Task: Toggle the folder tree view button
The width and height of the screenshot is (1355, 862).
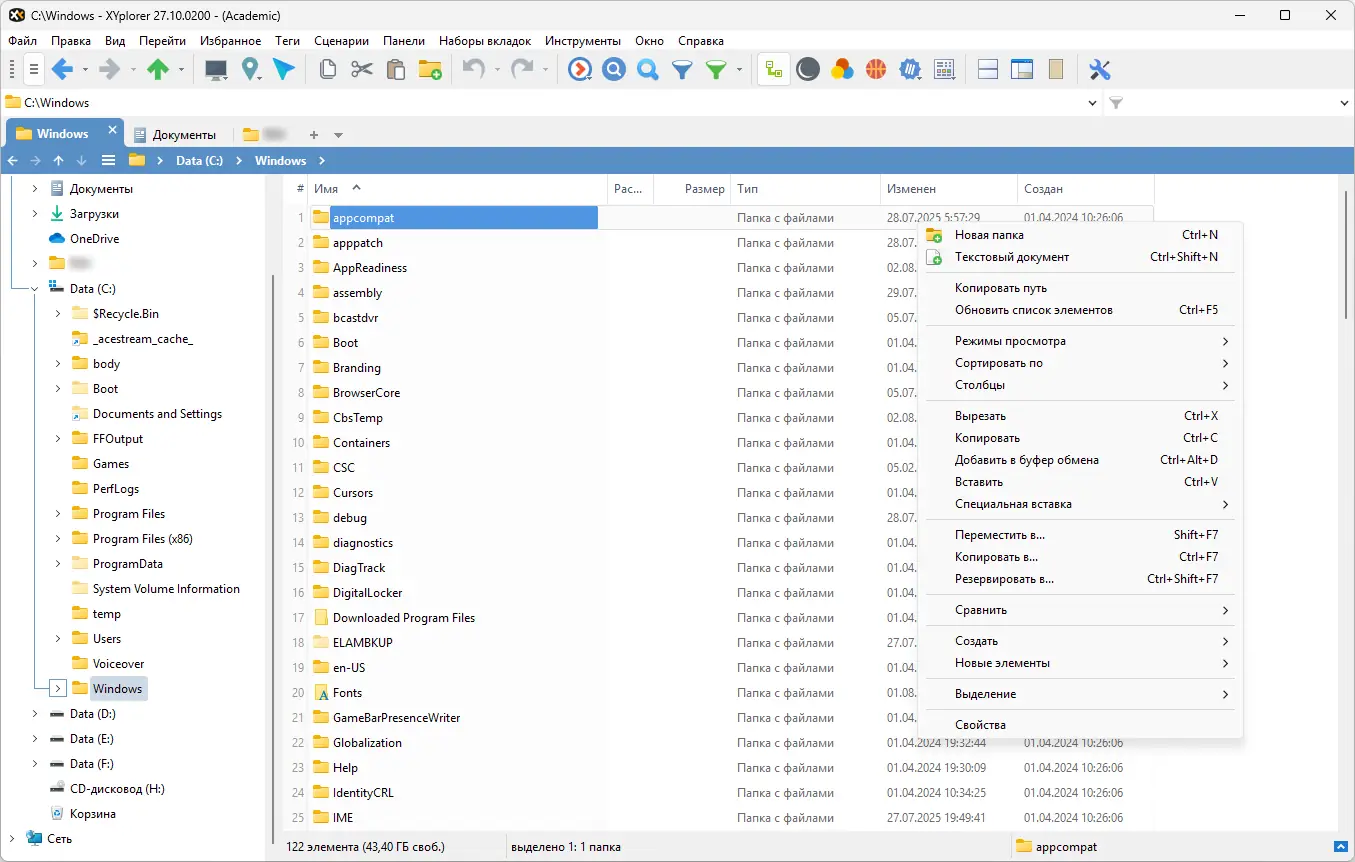Action: click(x=773, y=69)
